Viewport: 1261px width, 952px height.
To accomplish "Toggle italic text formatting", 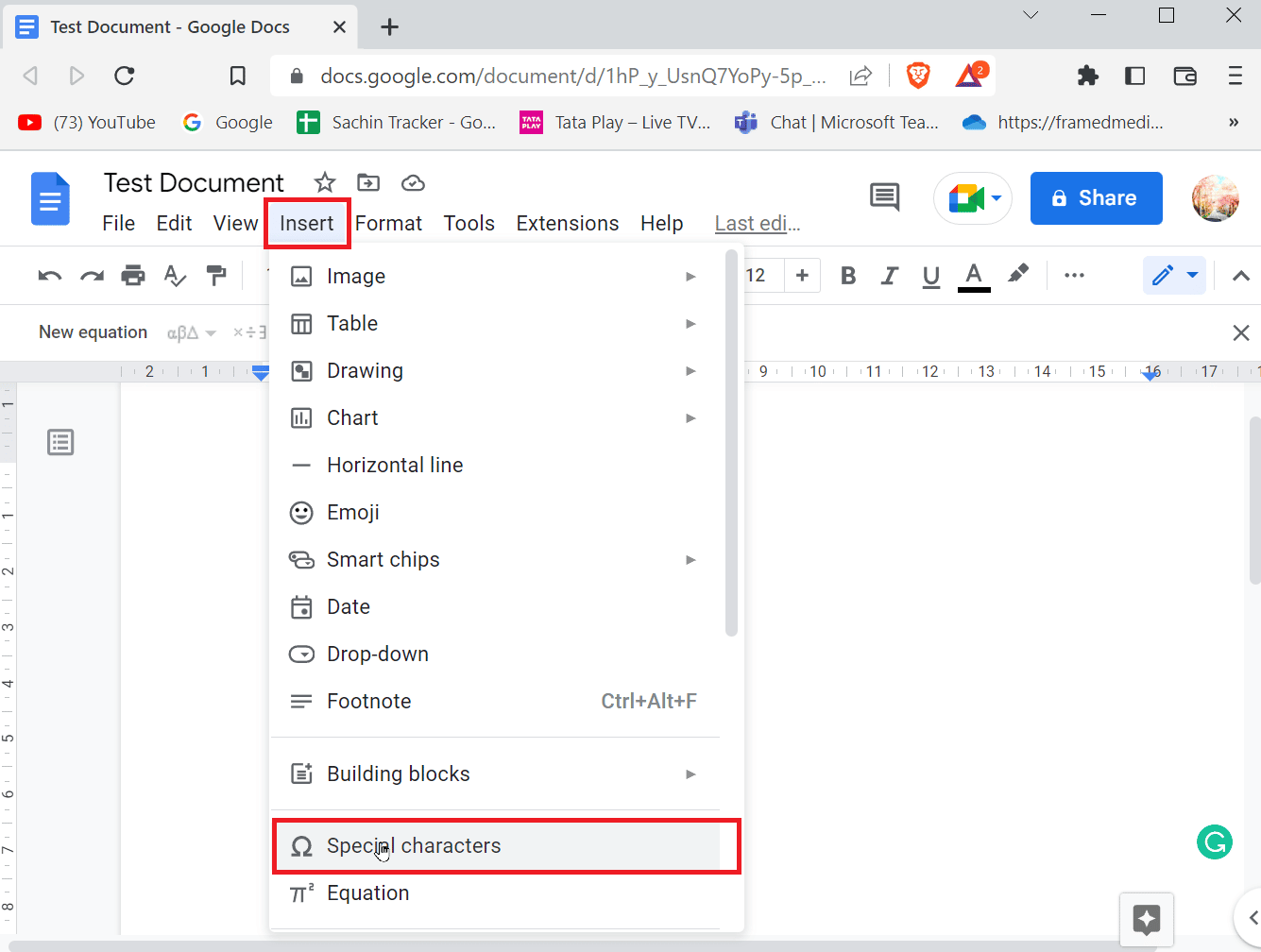I will tap(889, 275).
